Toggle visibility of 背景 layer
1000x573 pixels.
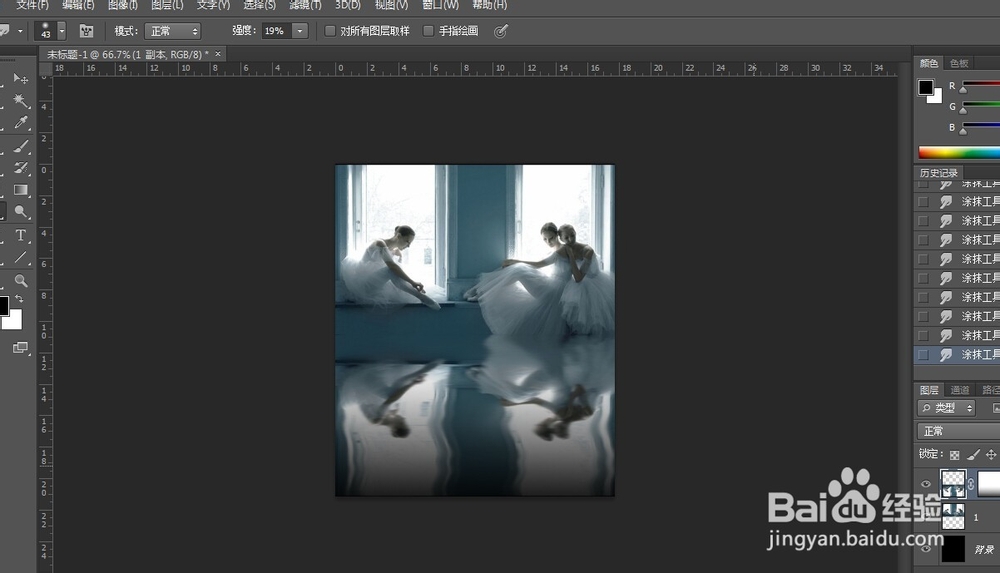926,549
